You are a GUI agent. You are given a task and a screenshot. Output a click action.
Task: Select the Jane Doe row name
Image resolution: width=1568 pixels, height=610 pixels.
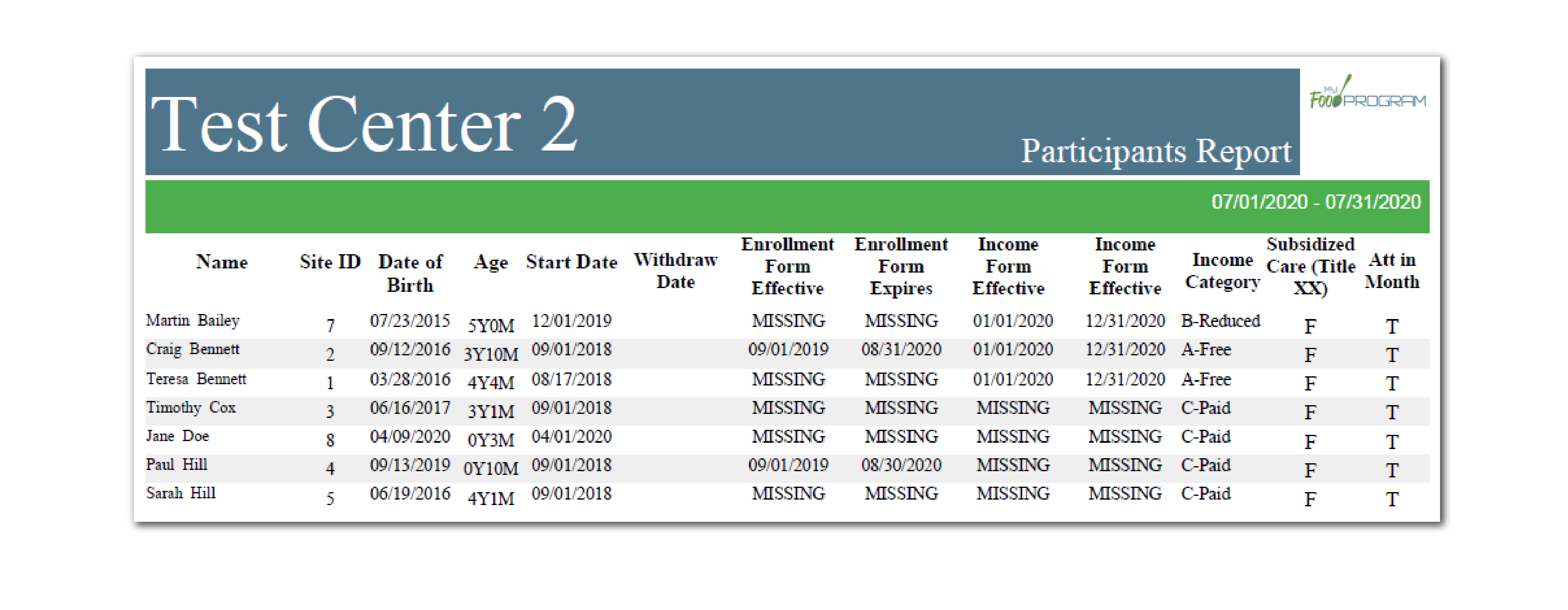coord(177,436)
